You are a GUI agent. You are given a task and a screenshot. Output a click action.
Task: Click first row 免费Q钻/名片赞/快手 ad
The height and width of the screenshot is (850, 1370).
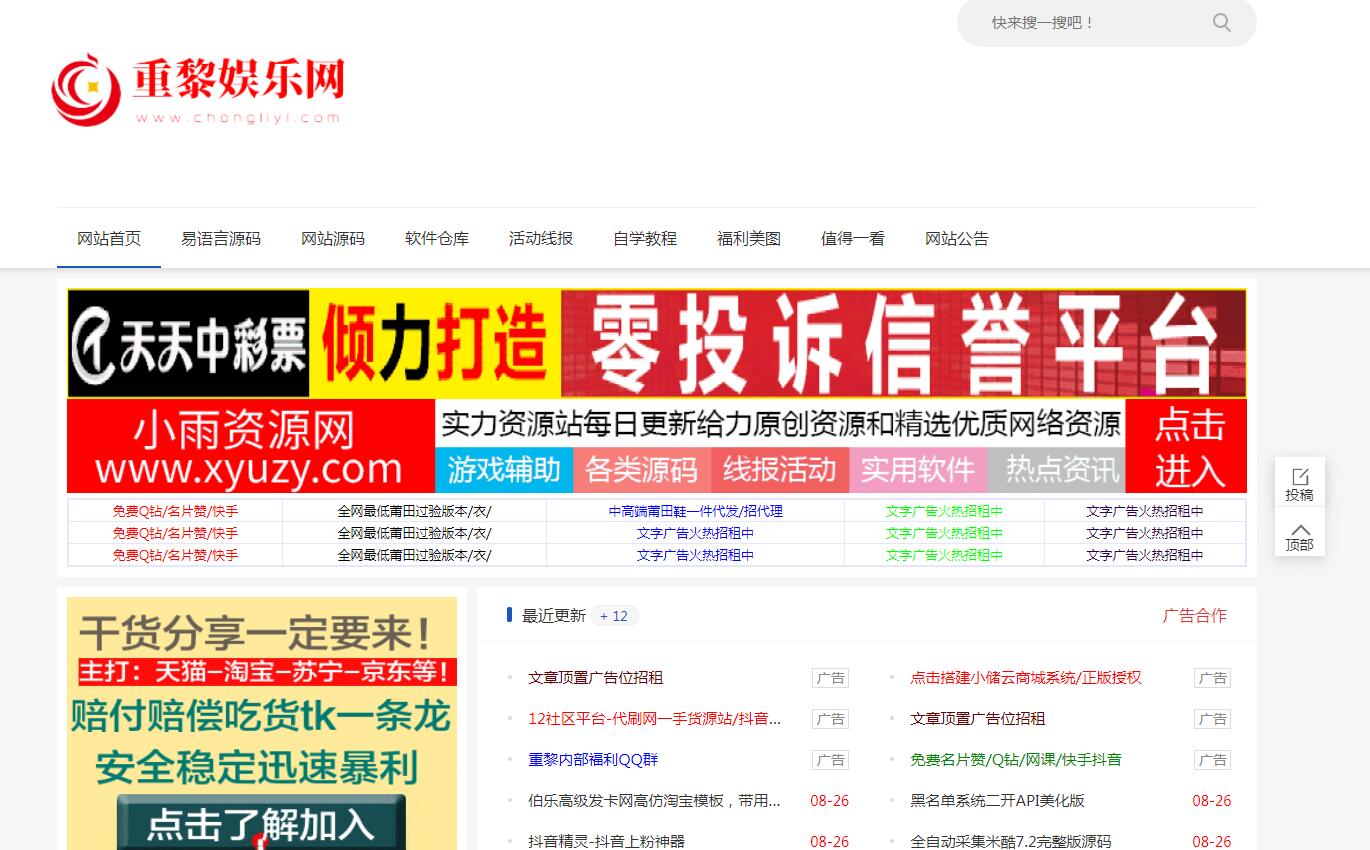pyautogui.click(x=175, y=511)
